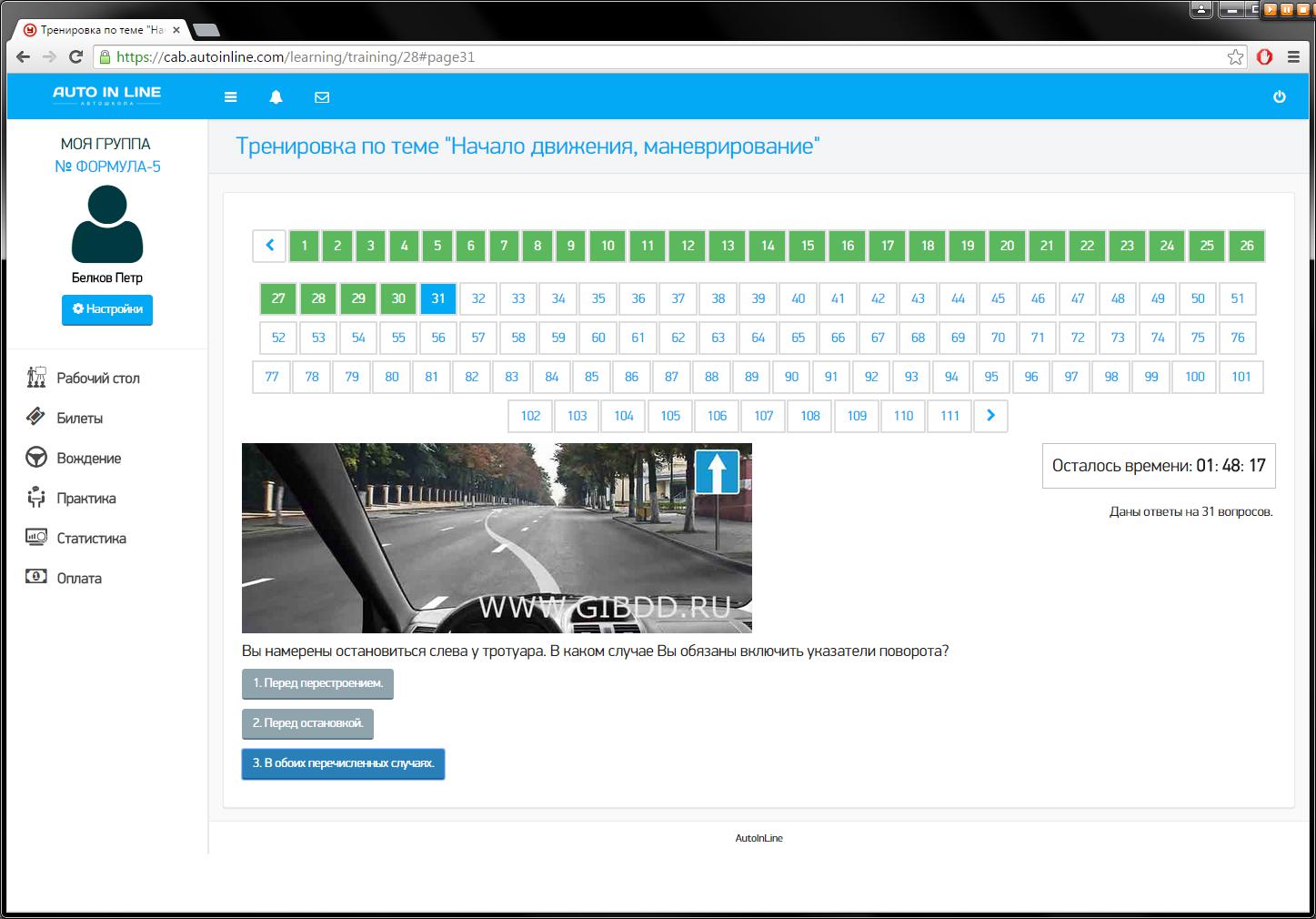Go to question 27
This screenshot has width=1316, height=919.
coord(278,298)
